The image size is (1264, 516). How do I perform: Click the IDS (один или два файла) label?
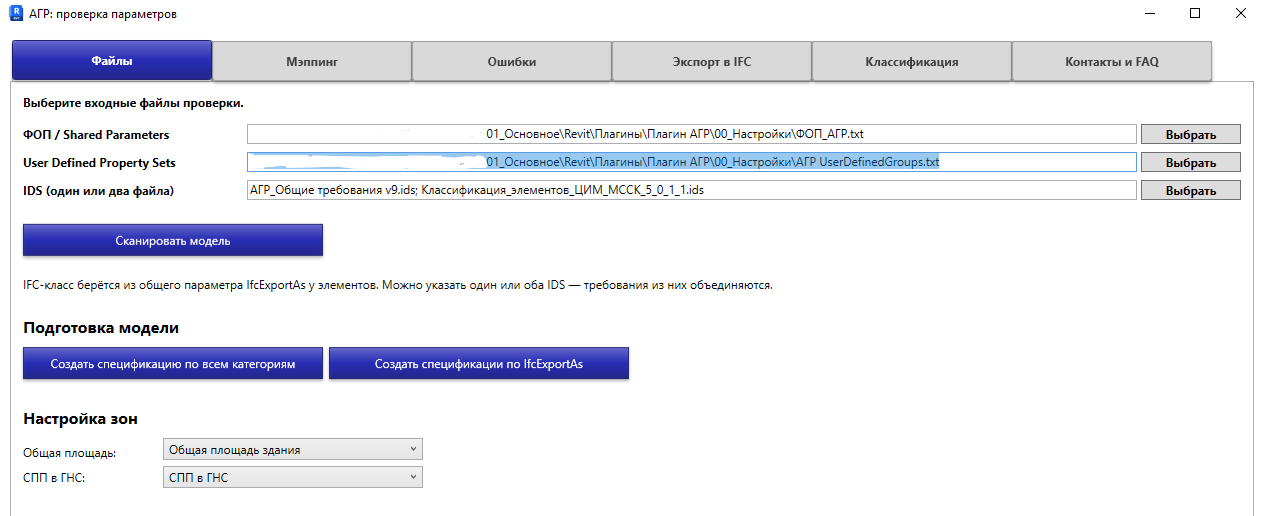98,190
